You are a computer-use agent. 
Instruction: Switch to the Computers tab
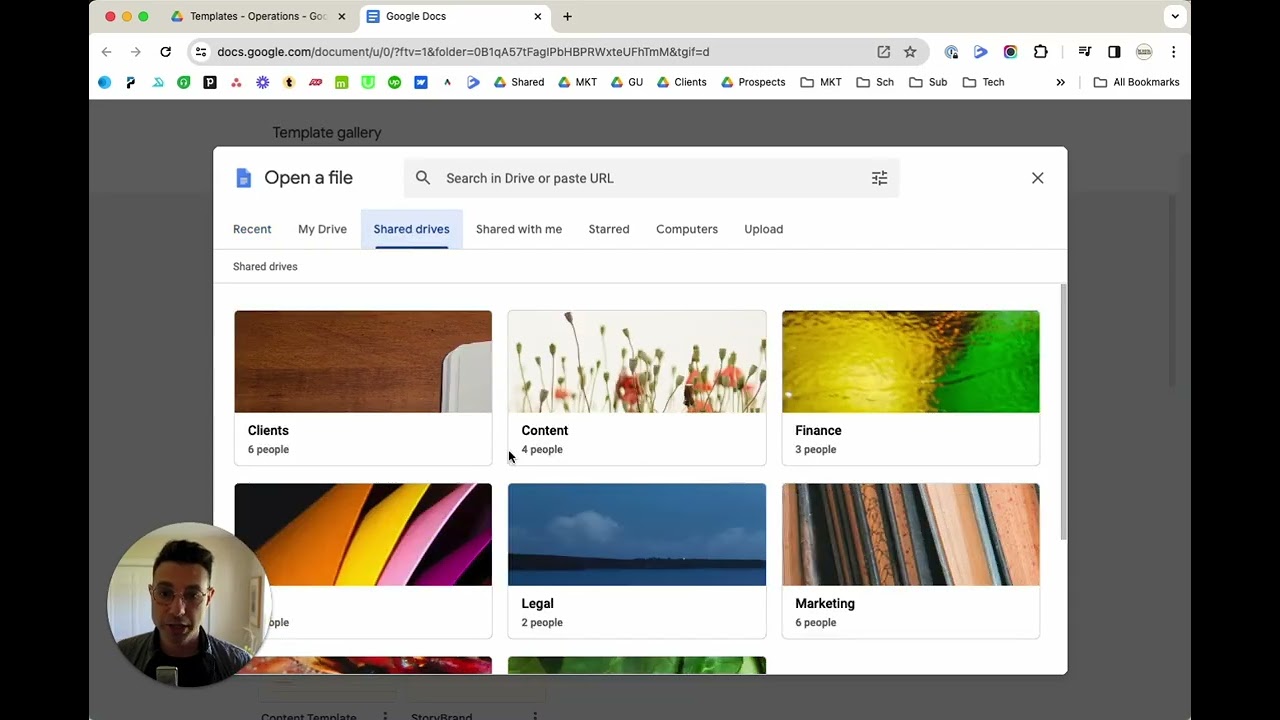(x=687, y=229)
